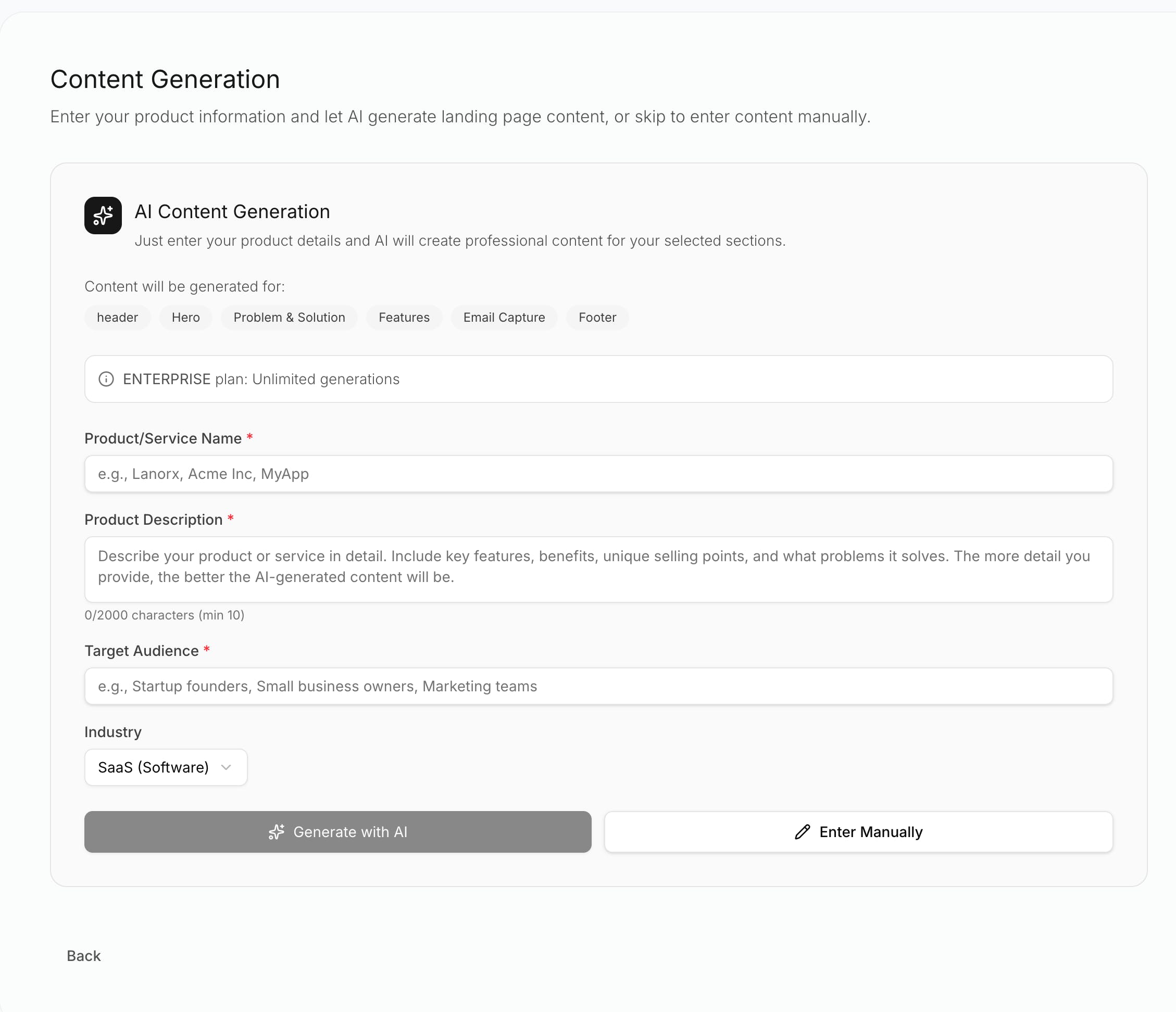Click the Email Capture chip

[504, 318]
